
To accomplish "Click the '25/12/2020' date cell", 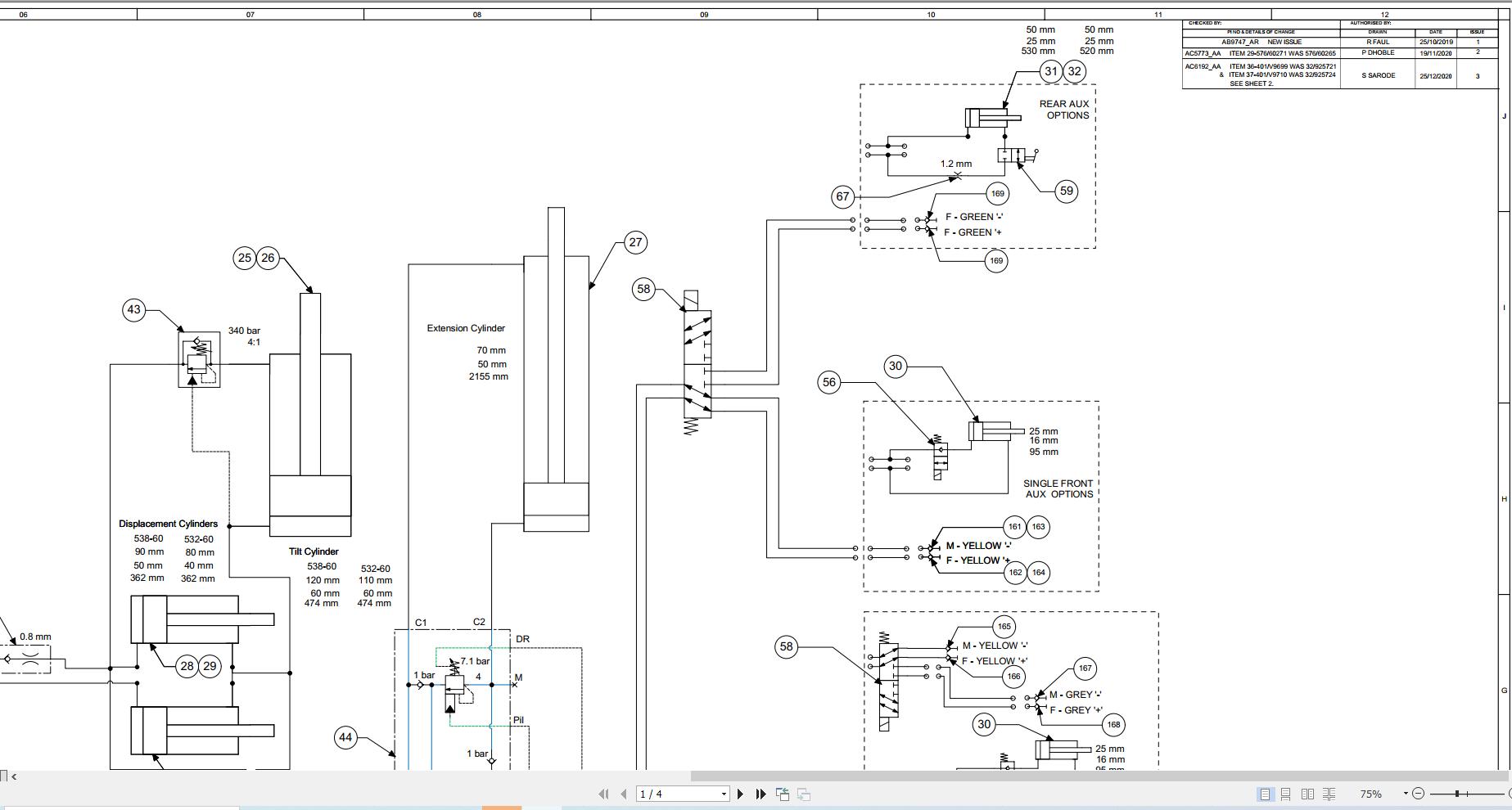I will (1436, 76).
